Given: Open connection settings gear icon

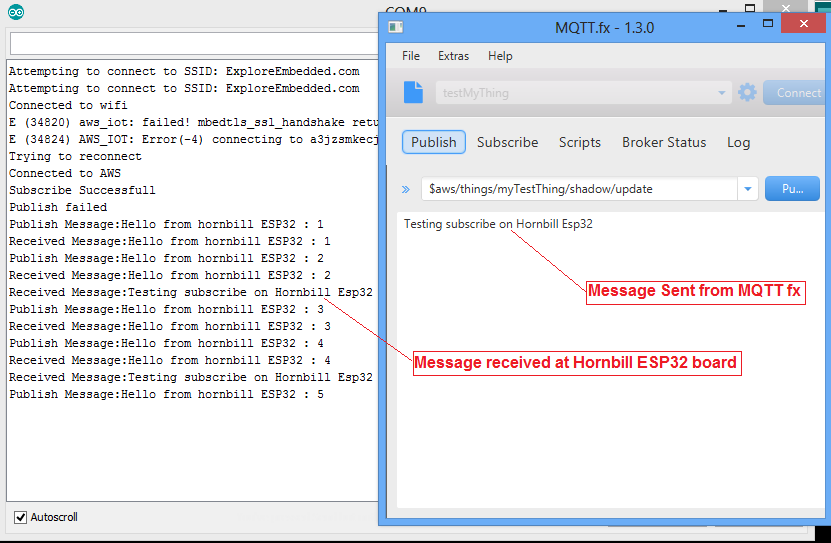Looking at the screenshot, I should (x=747, y=93).
